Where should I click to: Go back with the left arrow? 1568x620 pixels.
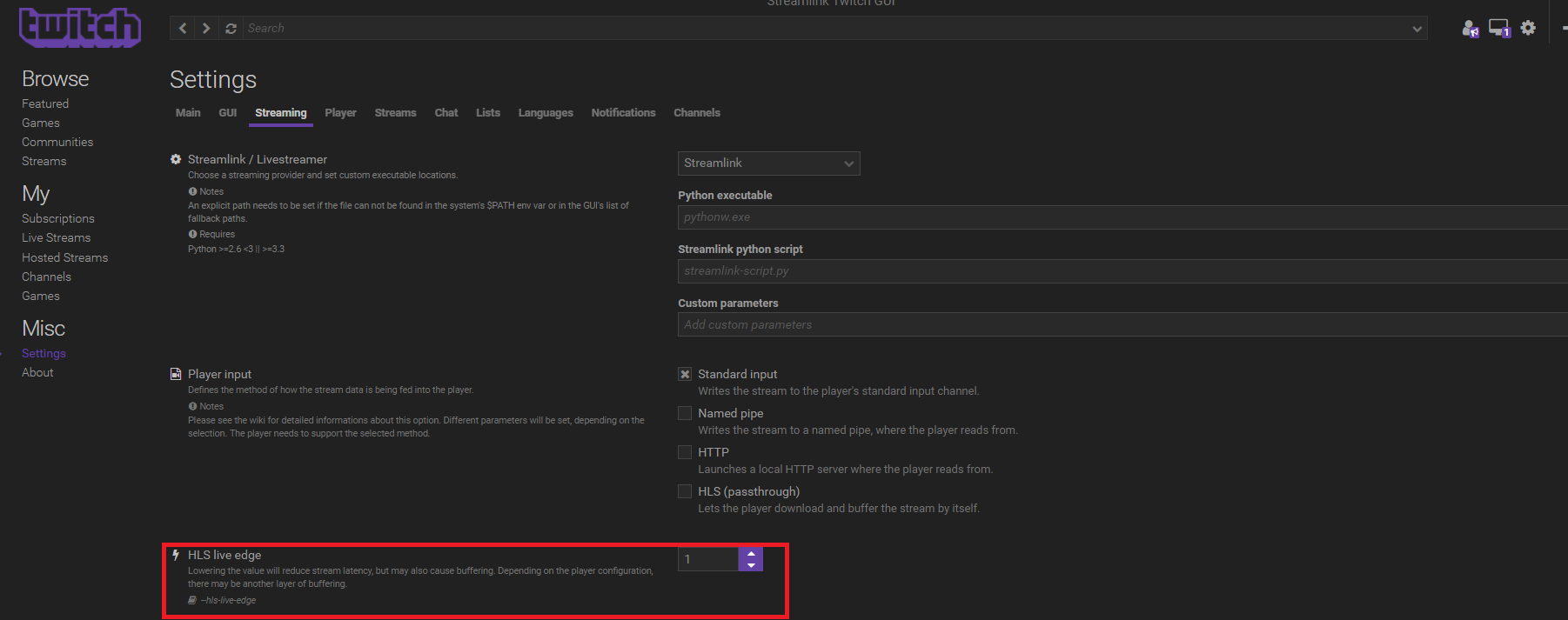pyautogui.click(x=183, y=29)
